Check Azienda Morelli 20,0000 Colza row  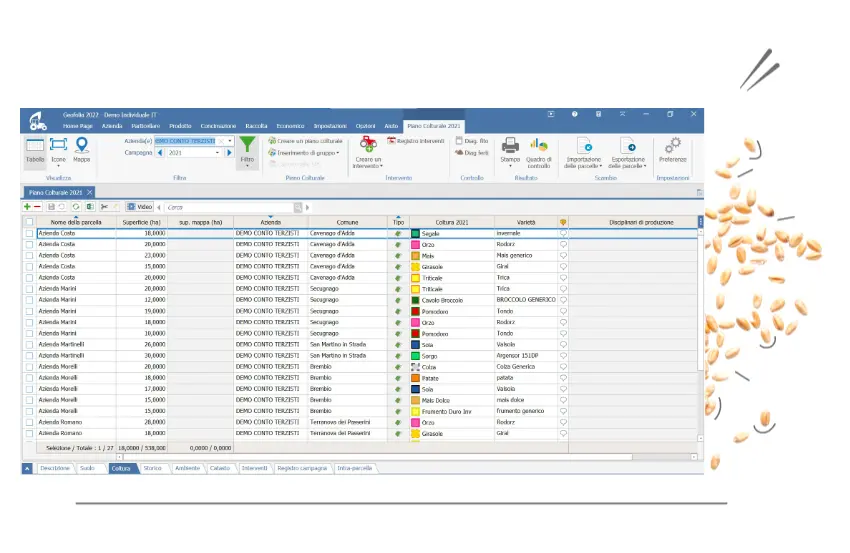[29, 366]
